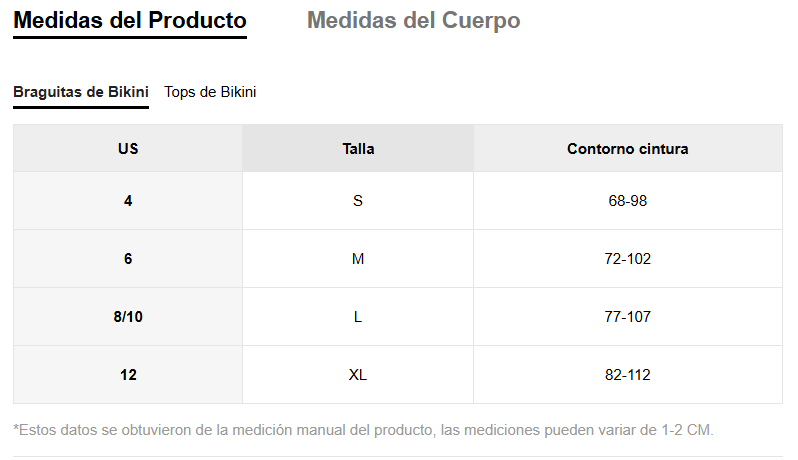This screenshot has height=460, width=798.
Task: Click the Talla column header
Action: pyautogui.click(x=358, y=149)
